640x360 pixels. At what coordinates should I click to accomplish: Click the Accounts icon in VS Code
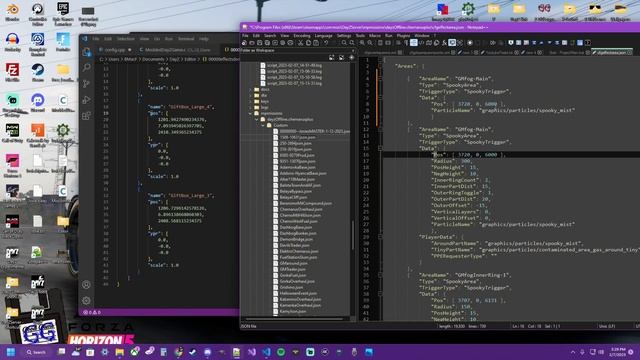click(86, 284)
